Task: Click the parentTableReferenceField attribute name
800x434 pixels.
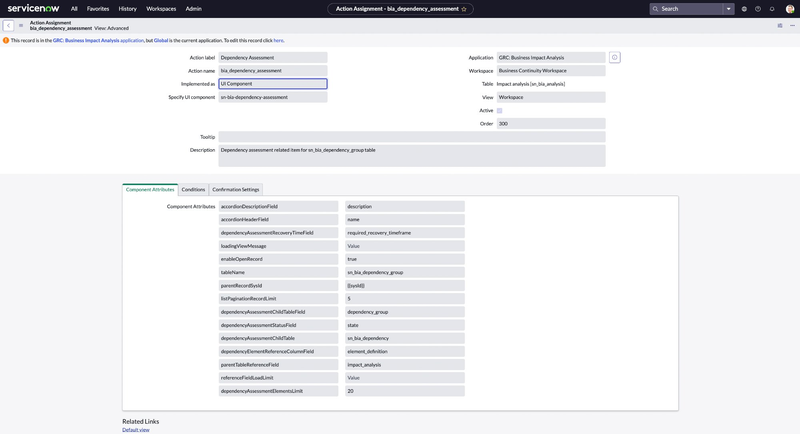Action: coord(278,365)
